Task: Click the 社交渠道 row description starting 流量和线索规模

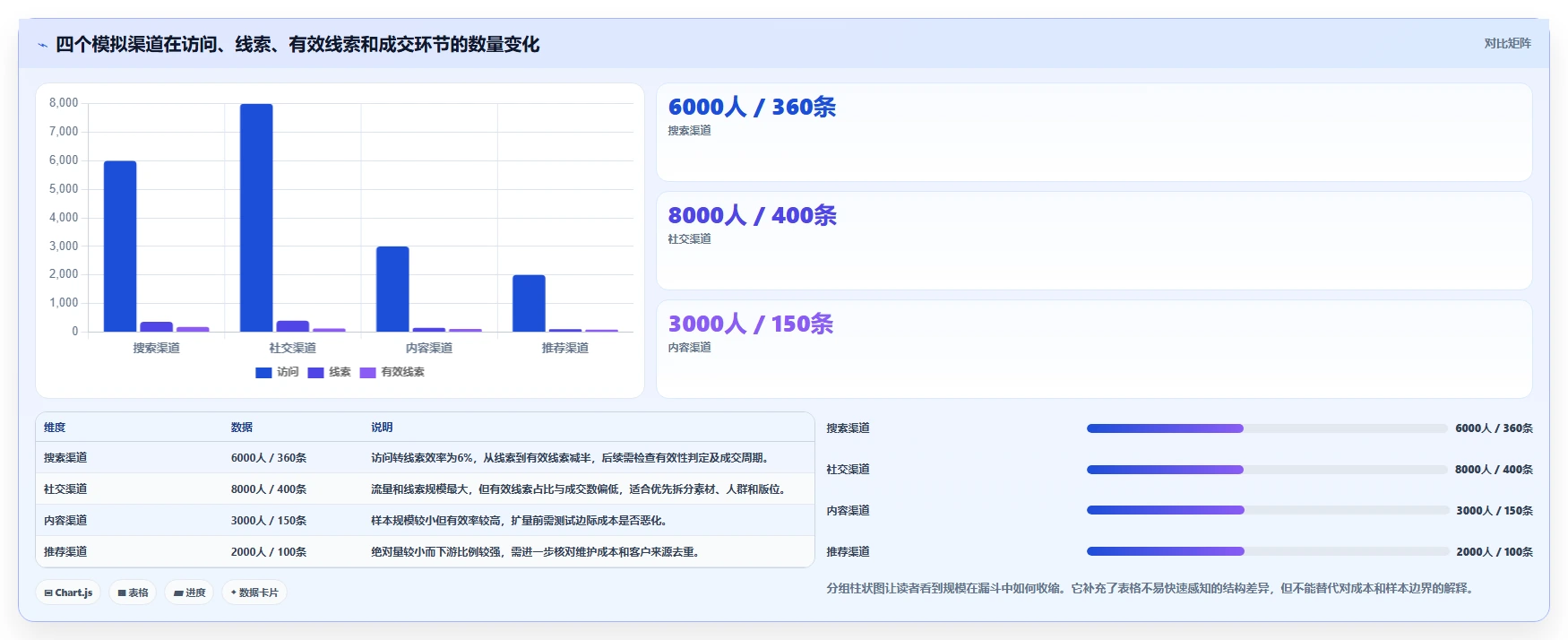Action: coord(580,489)
